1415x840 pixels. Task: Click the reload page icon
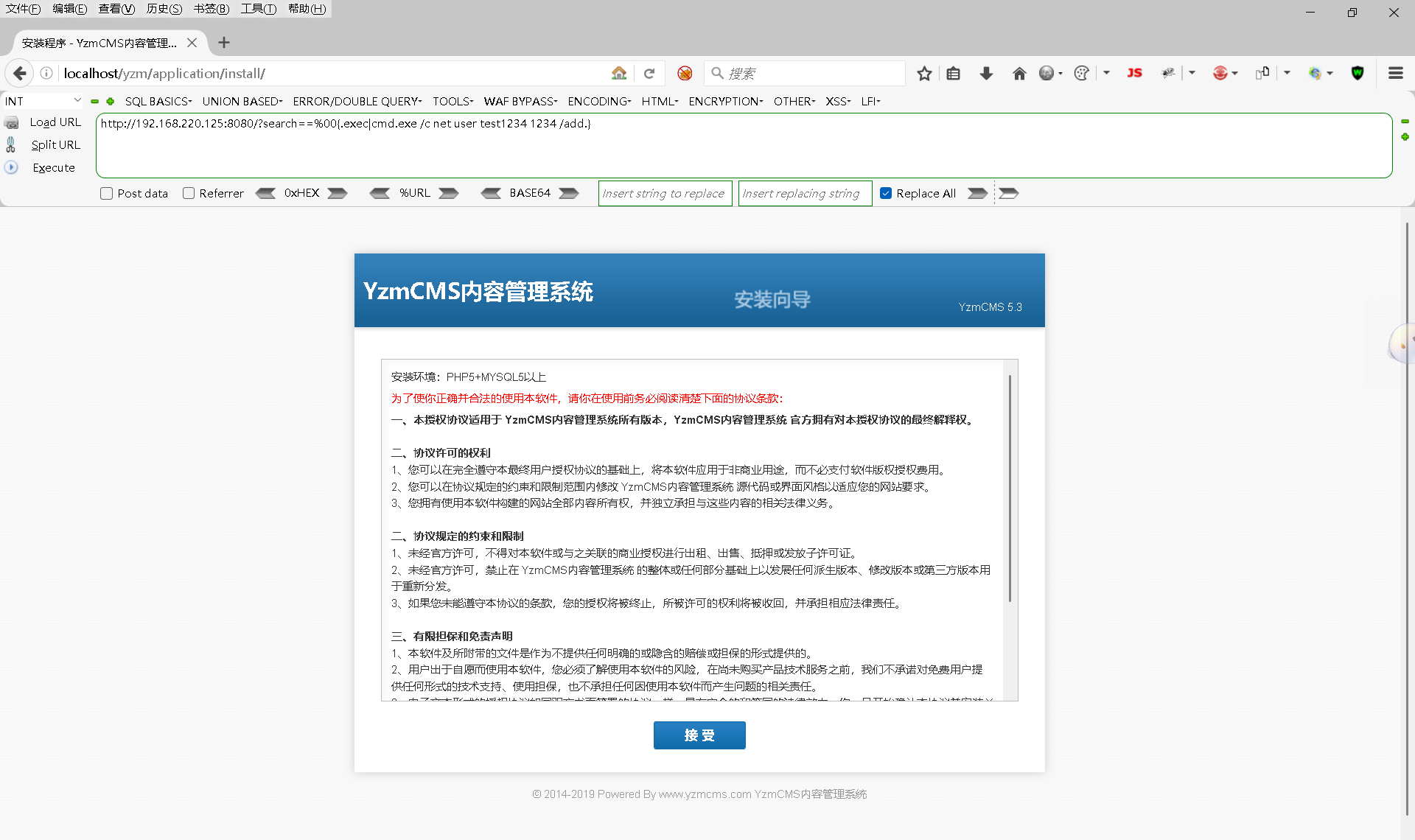(x=649, y=74)
